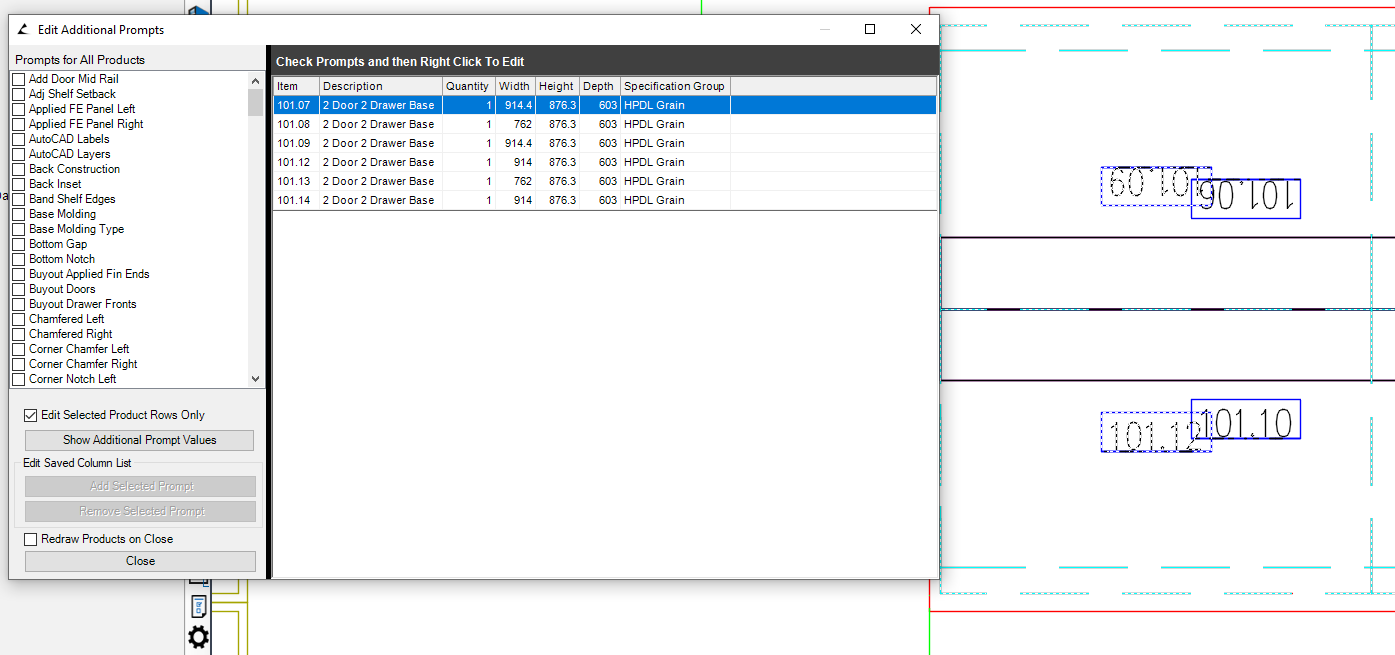Click height 876.3 in row 101.09

[x=557, y=143]
